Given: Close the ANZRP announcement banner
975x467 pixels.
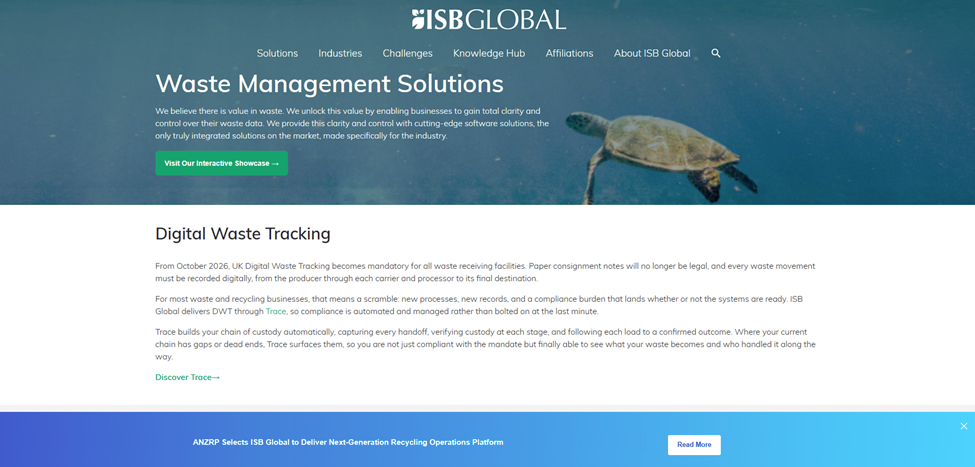Looking at the screenshot, I should pyautogui.click(x=963, y=426).
